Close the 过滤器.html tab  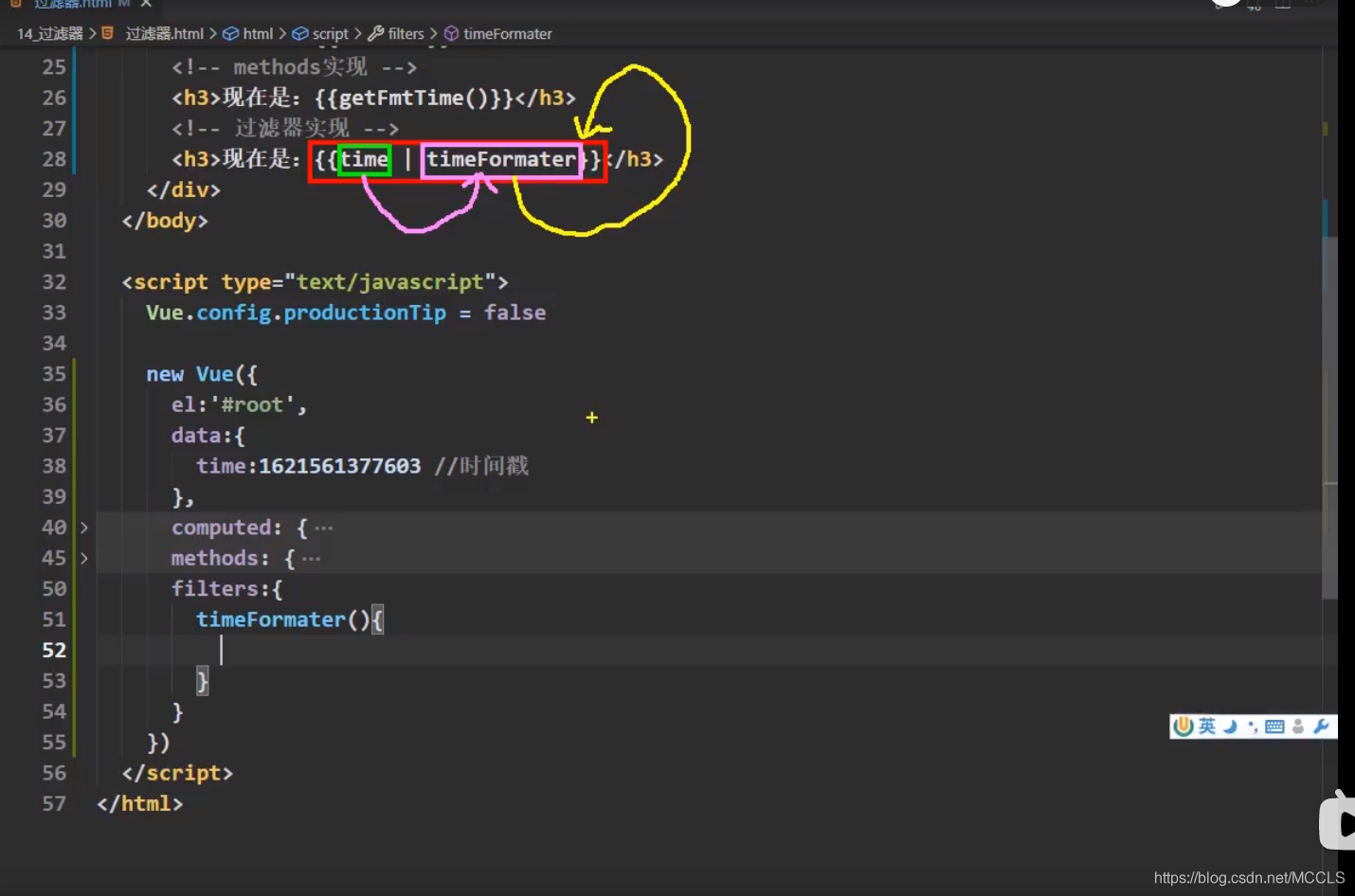tap(146, 4)
